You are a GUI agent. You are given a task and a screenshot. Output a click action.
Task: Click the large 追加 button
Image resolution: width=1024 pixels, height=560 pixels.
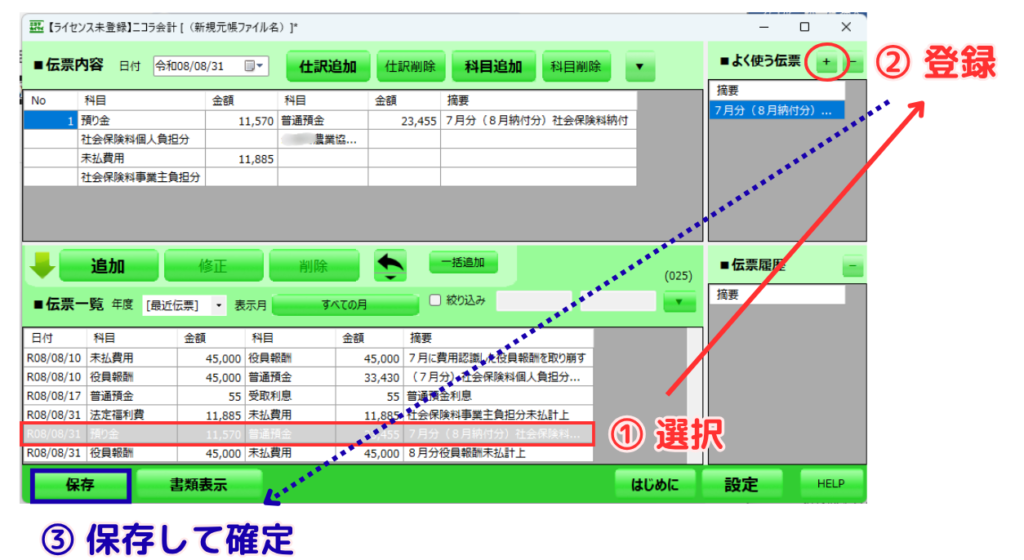point(108,266)
